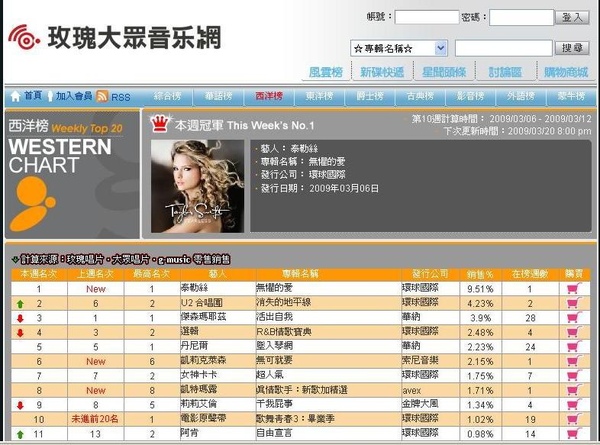Screen dimensions: 600x445
Task: Go to 首頁 home link
Action: click(33, 96)
